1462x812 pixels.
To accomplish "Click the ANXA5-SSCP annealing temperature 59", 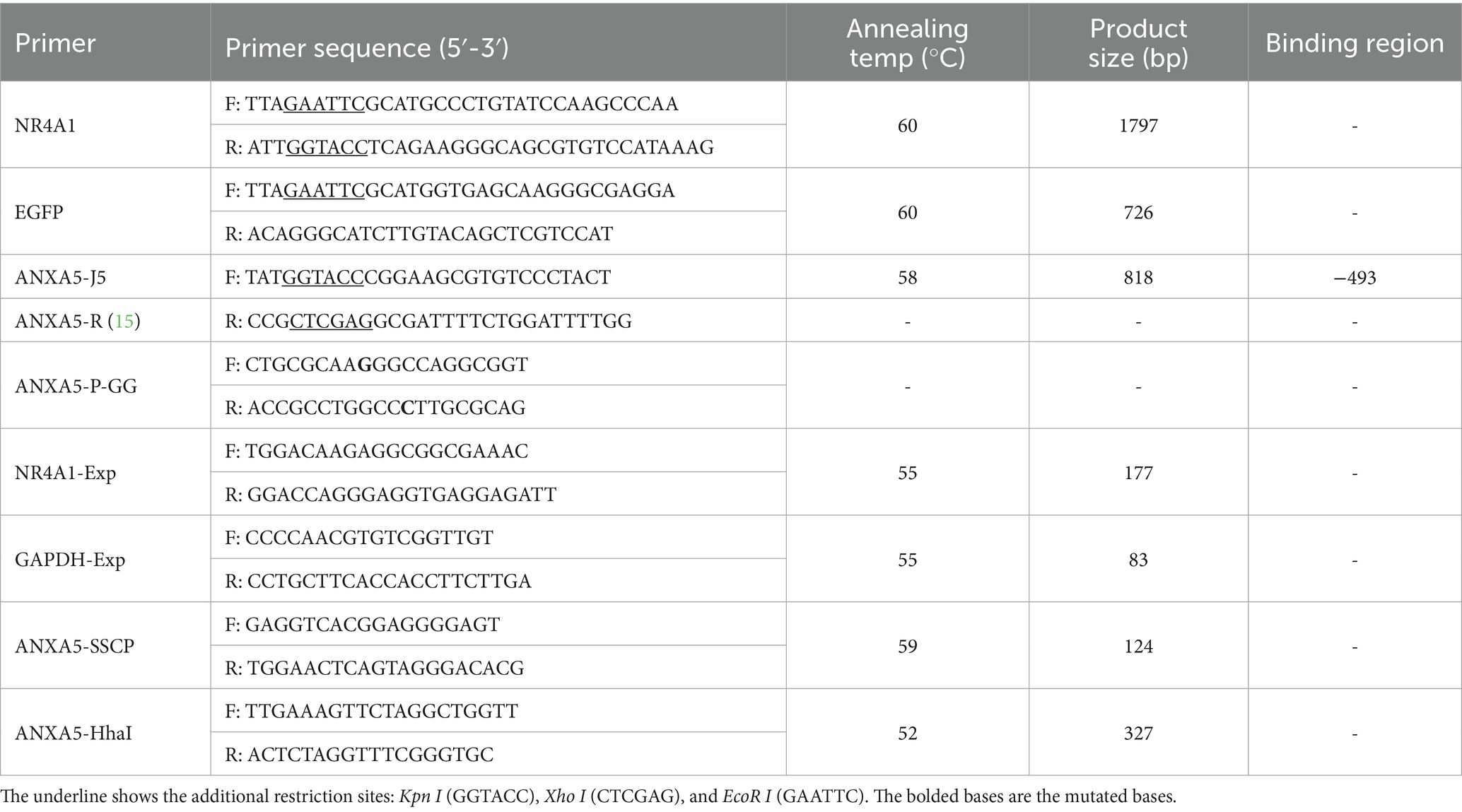I will click(907, 646).
